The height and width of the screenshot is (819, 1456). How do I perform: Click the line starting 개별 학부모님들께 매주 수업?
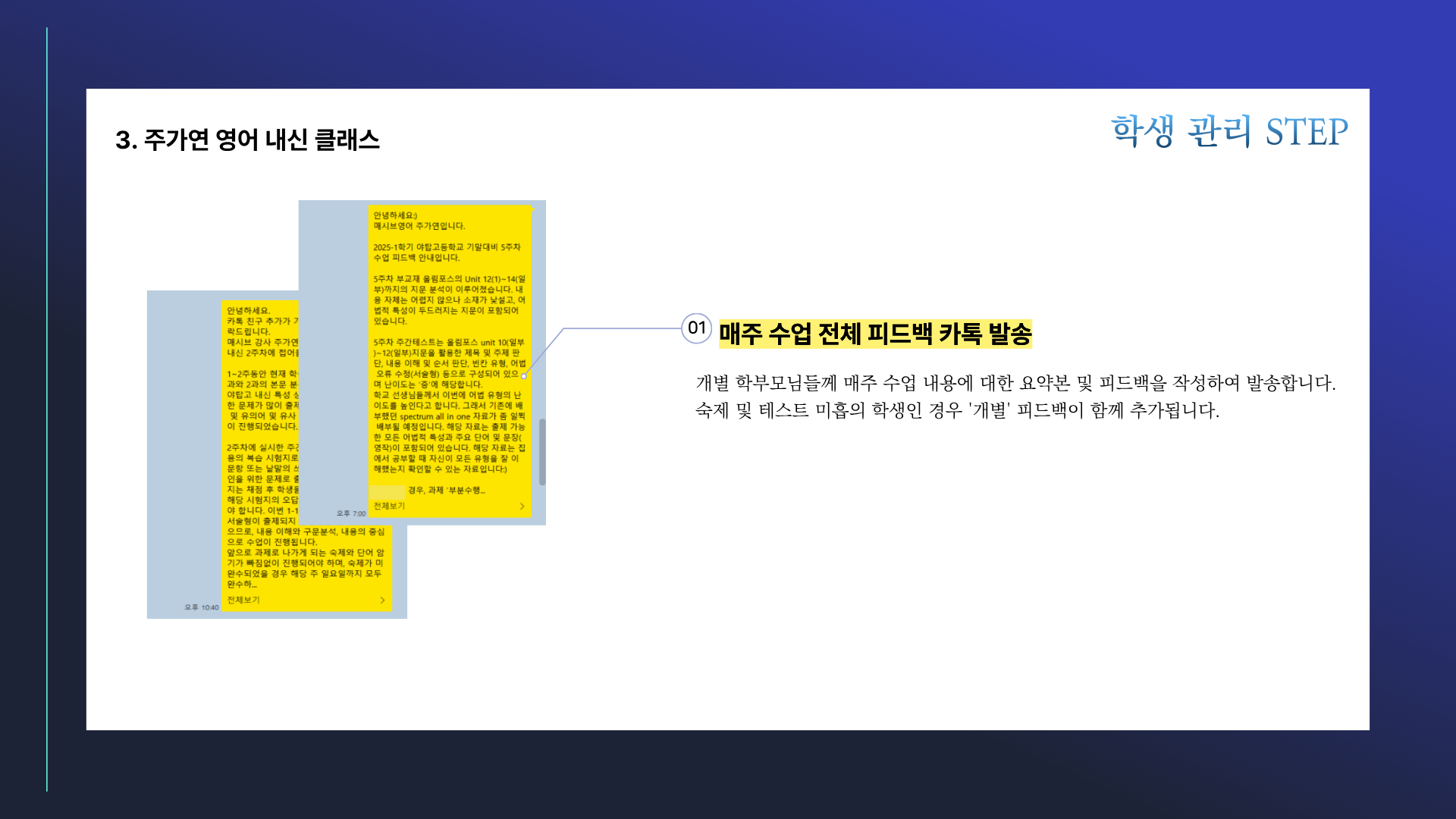pos(1015,383)
